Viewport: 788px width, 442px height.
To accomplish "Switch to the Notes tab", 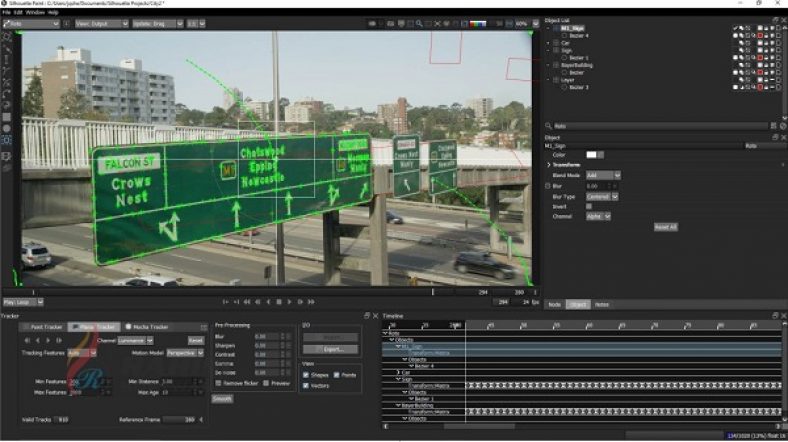I will [602, 304].
